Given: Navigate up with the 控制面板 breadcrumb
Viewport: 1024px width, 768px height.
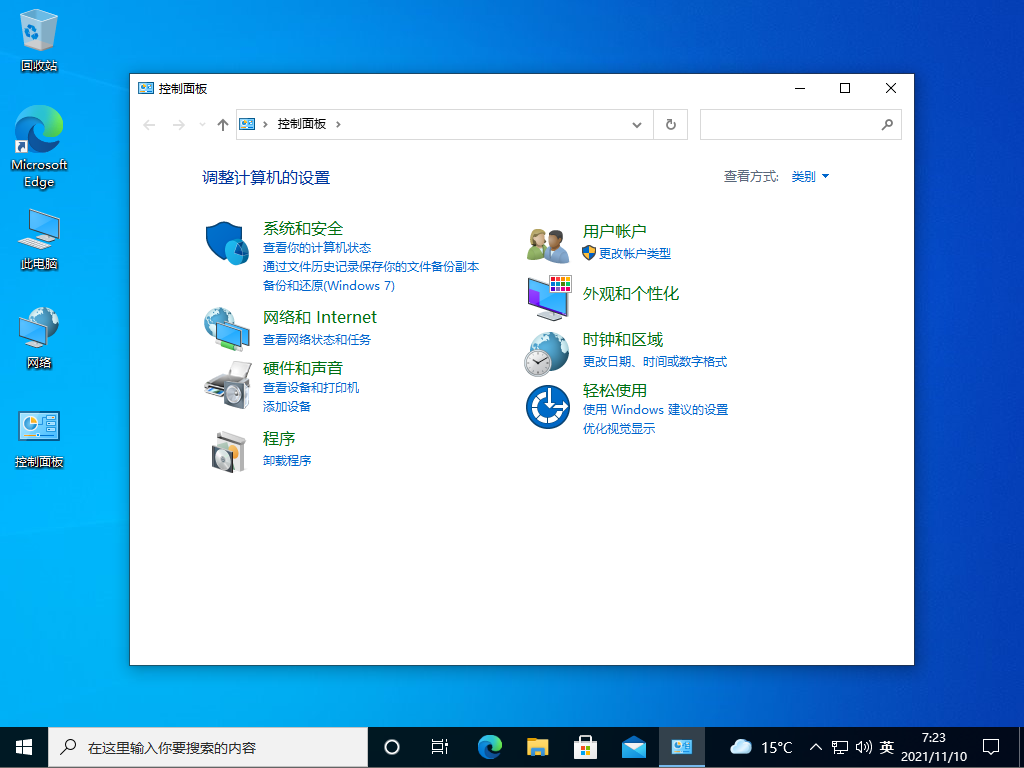Looking at the screenshot, I should [222, 124].
